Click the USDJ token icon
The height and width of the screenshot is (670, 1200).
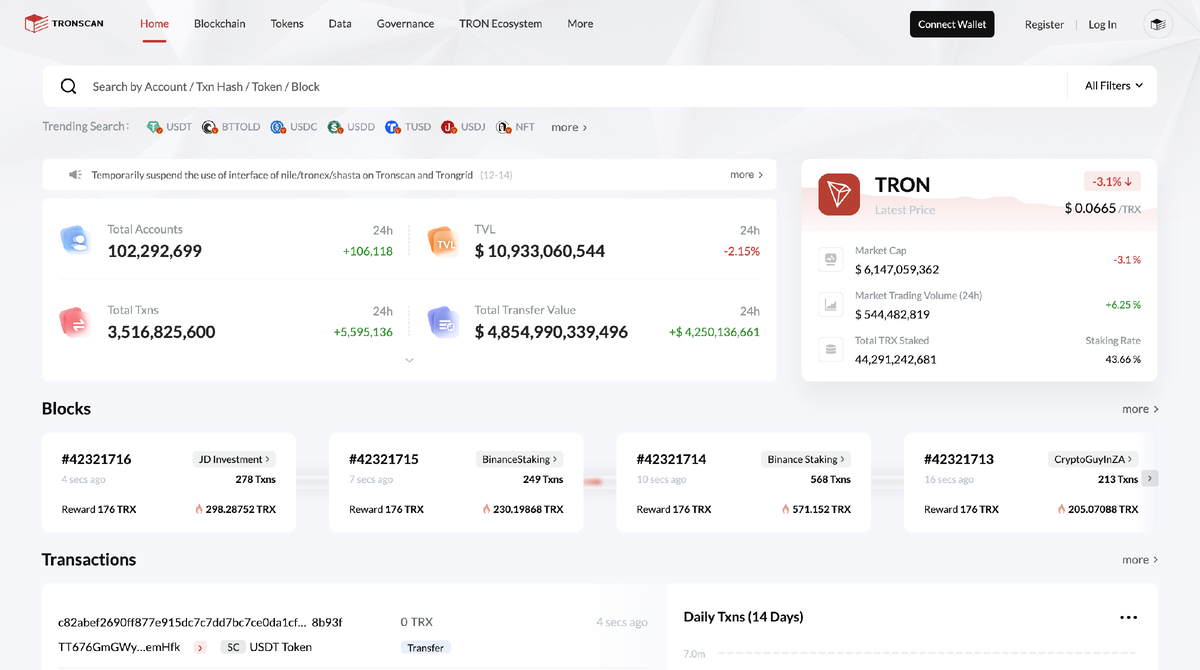pos(449,127)
